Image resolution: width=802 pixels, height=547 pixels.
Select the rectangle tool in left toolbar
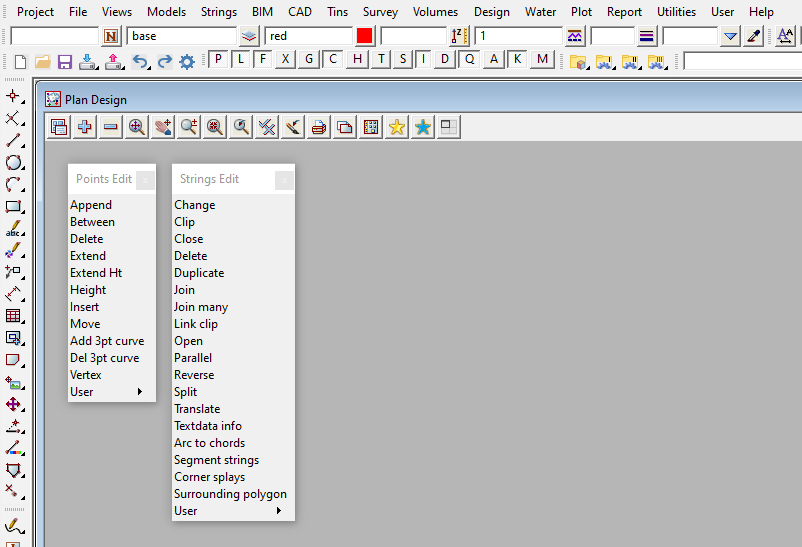pos(13,207)
